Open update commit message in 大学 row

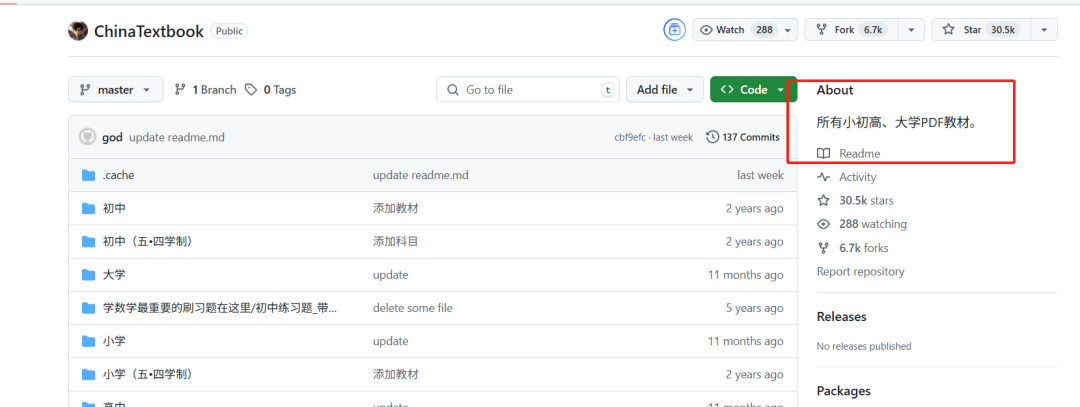tap(391, 275)
